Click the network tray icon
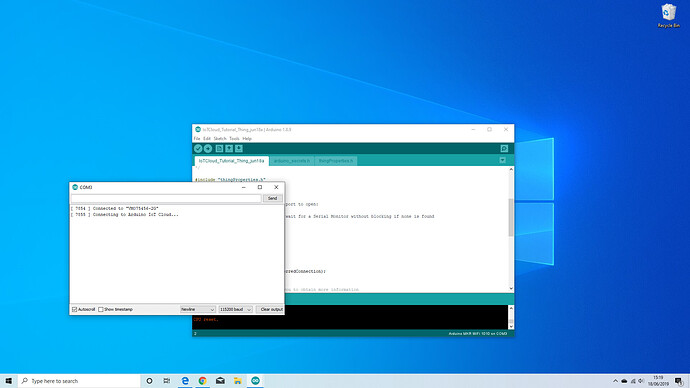690x388 pixels. point(633,381)
